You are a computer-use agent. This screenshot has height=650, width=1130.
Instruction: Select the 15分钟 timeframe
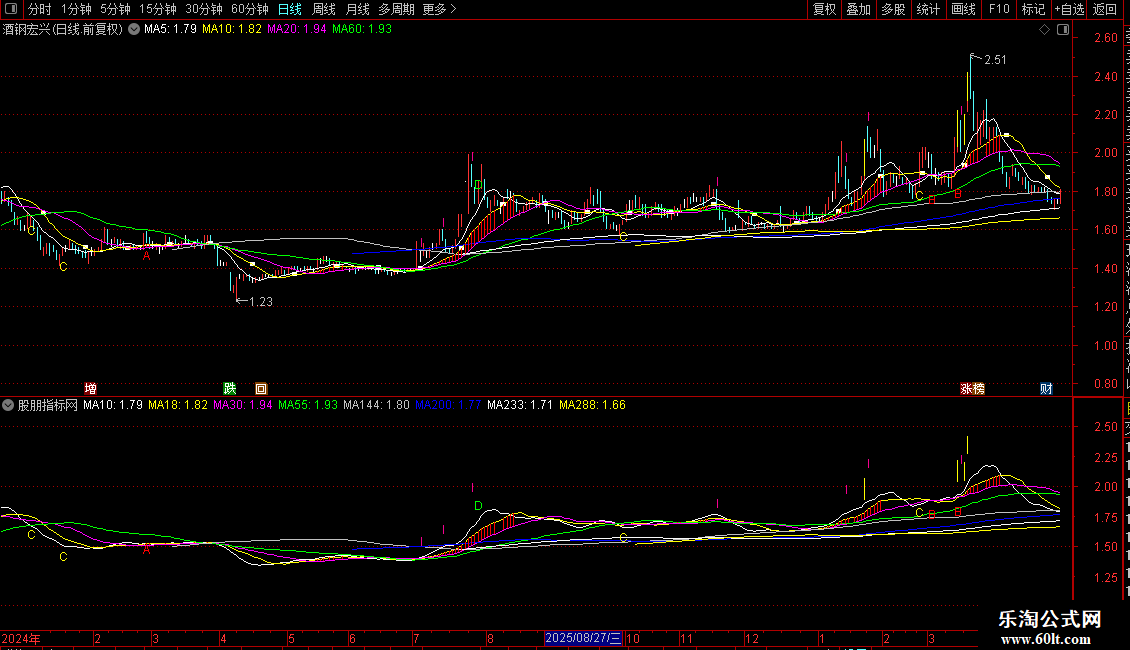point(157,9)
